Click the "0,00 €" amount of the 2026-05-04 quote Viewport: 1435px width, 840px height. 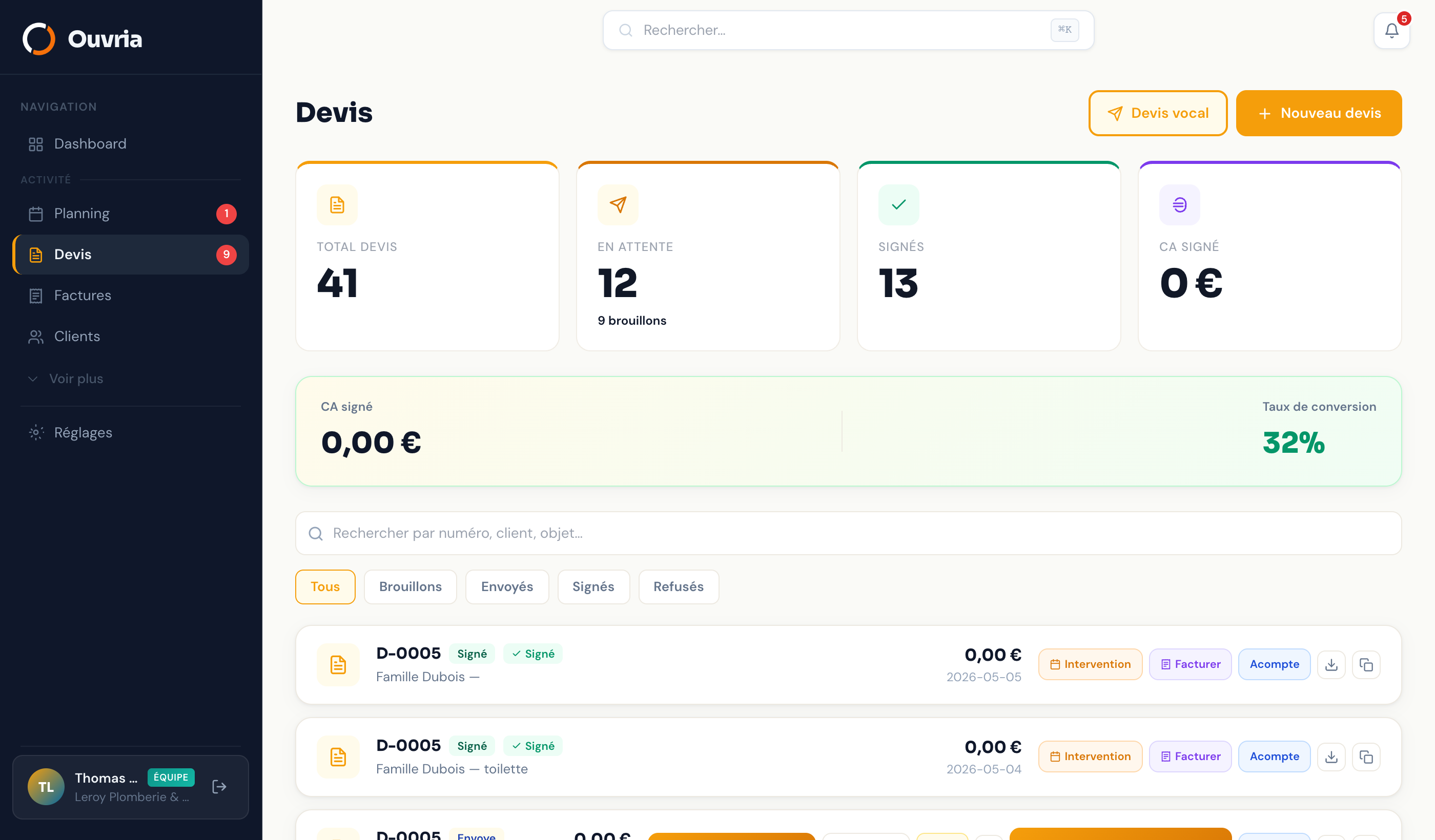point(993,747)
